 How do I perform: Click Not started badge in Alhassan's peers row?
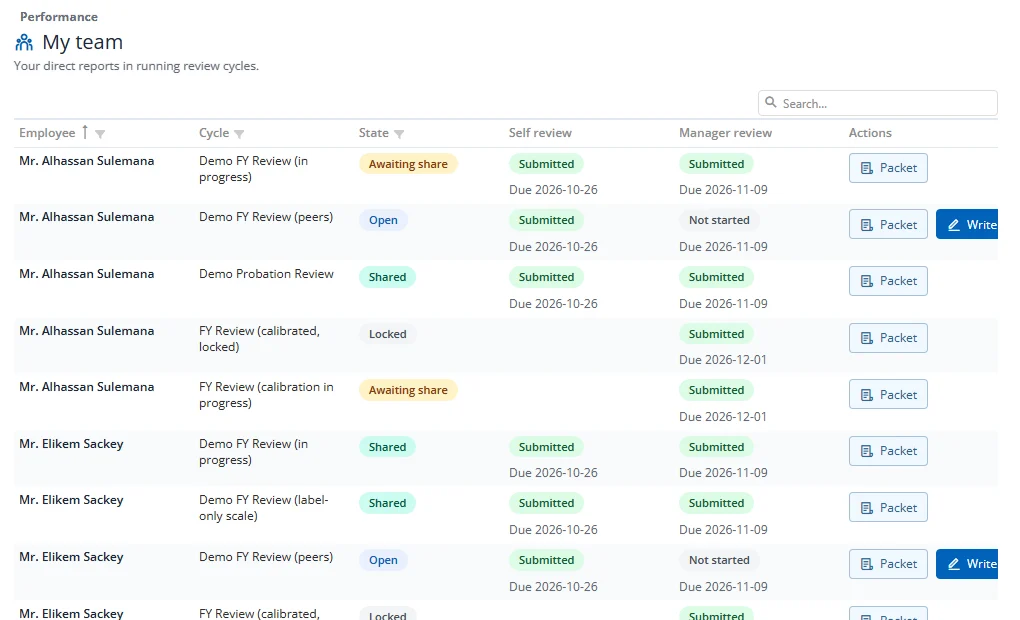pyautogui.click(x=719, y=220)
